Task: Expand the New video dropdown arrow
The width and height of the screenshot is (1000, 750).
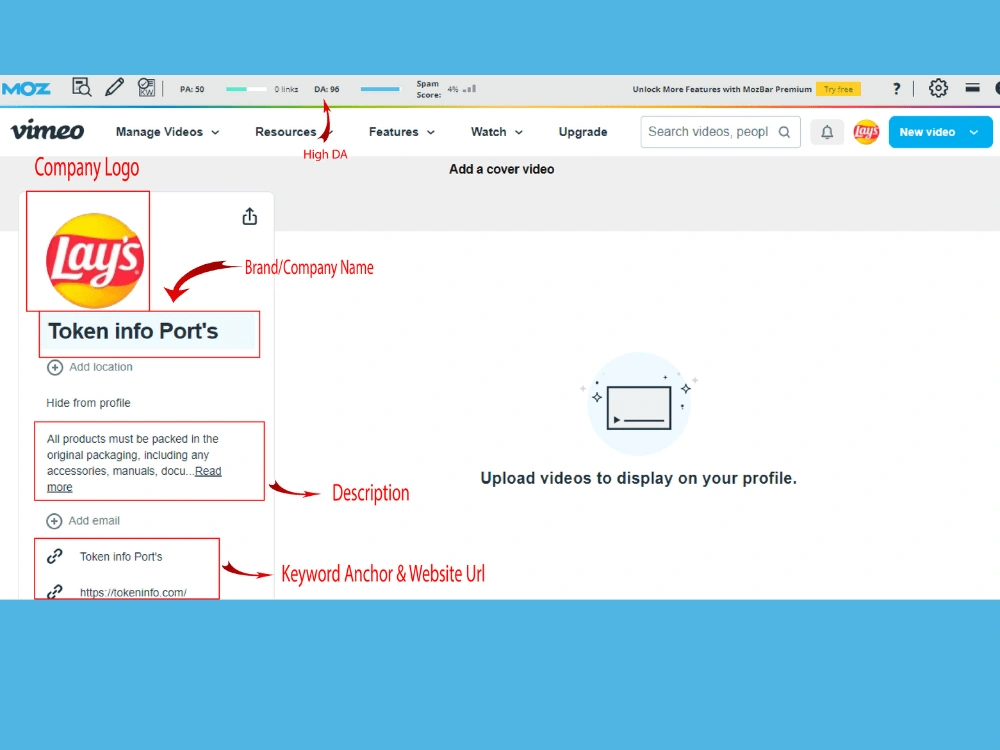Action: pyautogui.click(x=974, y=132)
